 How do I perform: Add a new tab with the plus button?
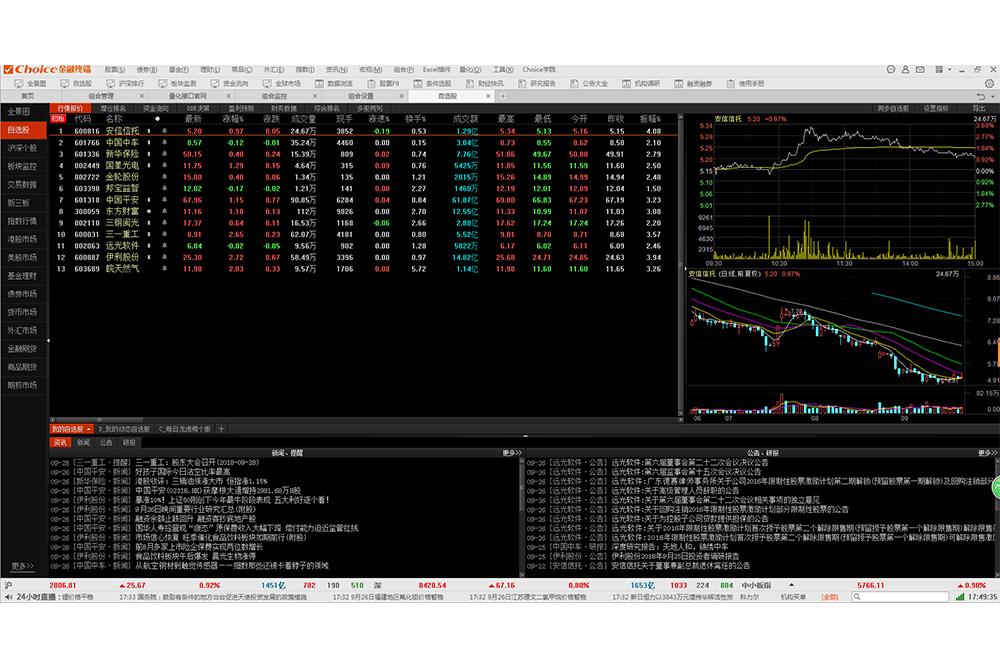click(503, 96)
